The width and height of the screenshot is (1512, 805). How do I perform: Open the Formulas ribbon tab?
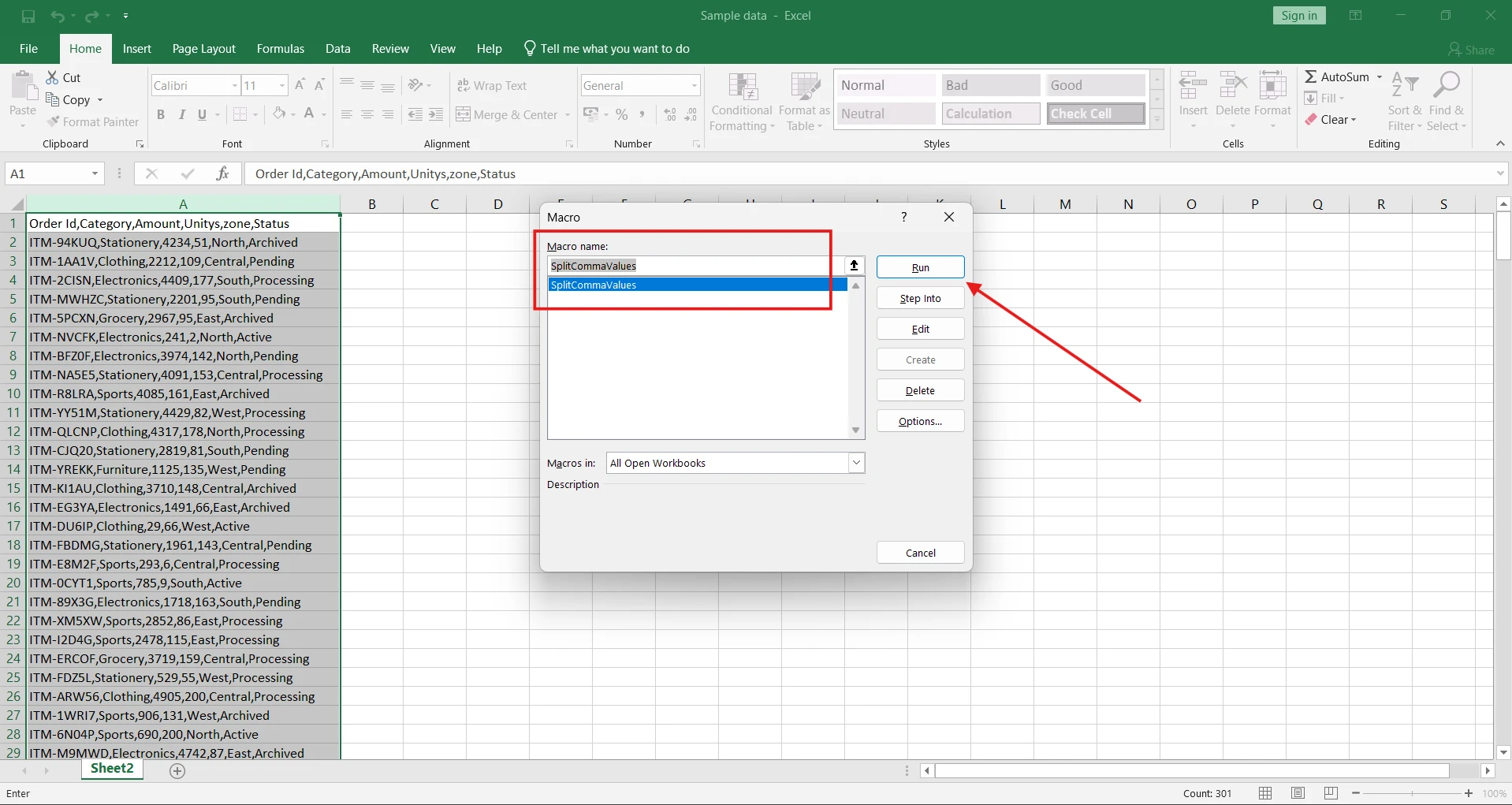click(x=280, y=49)
